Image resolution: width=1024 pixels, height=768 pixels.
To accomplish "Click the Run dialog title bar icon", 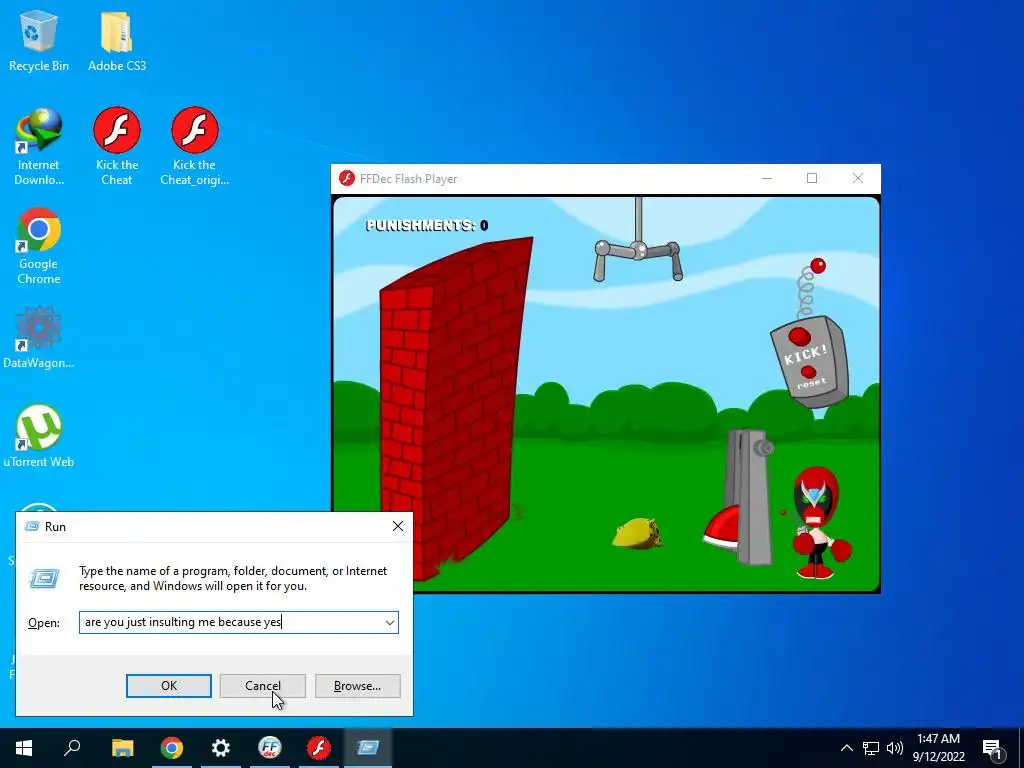I will point(31,526).
